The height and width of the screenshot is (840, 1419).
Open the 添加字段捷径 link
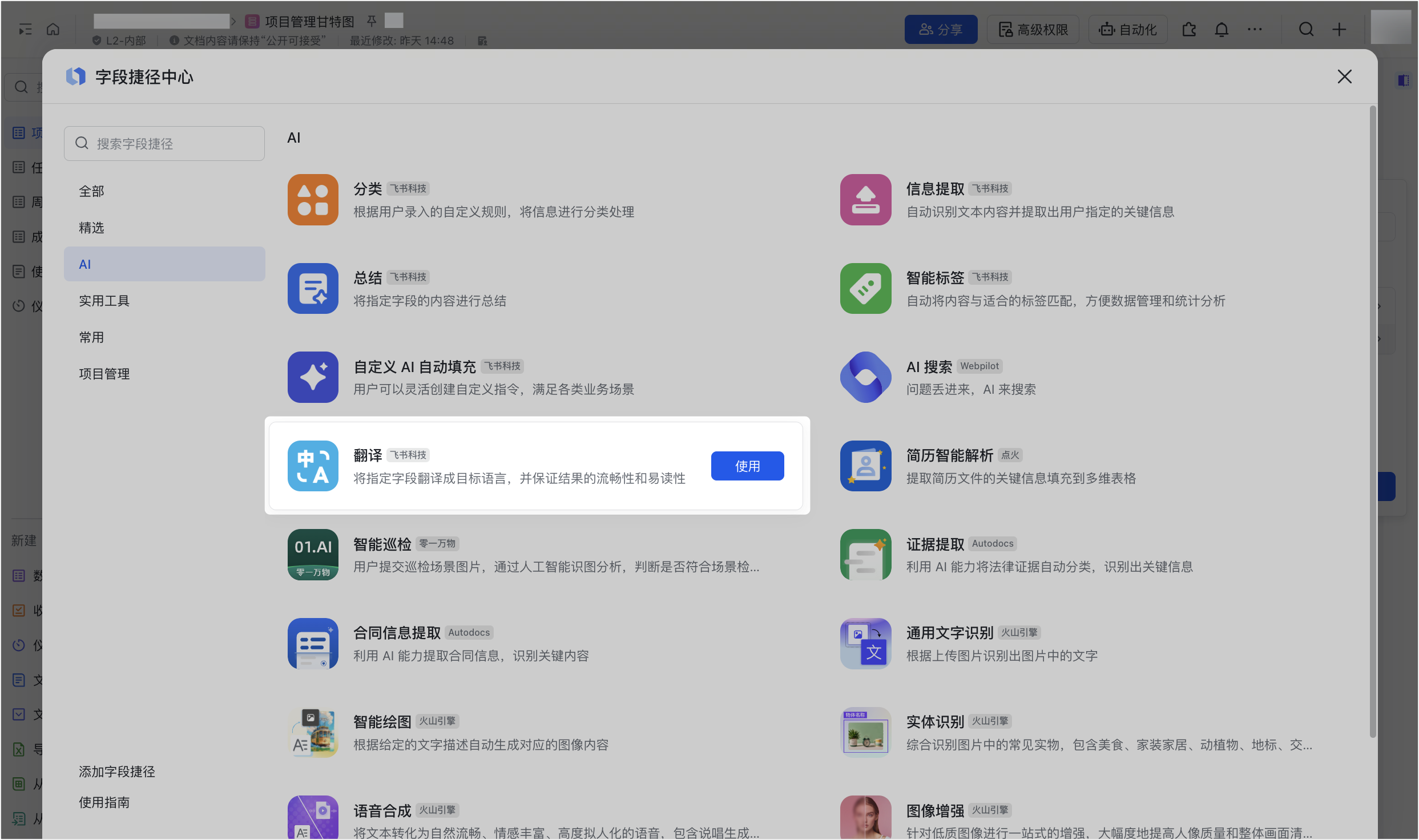pyautogui.click(x=117, y=772)
